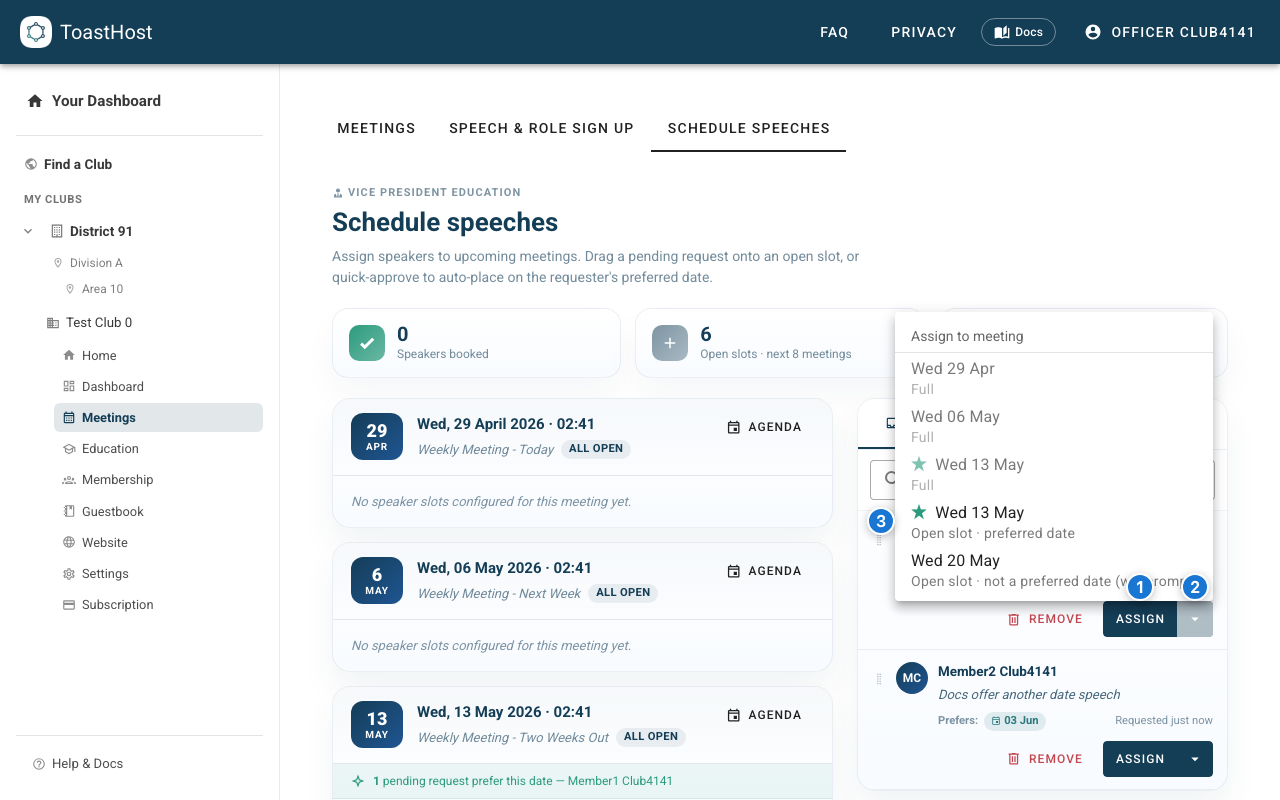Expand Assign dropdown arrow for Member2 Club4141
The width and height of the screenshot is (1280, 800).
click(1195, 759)
